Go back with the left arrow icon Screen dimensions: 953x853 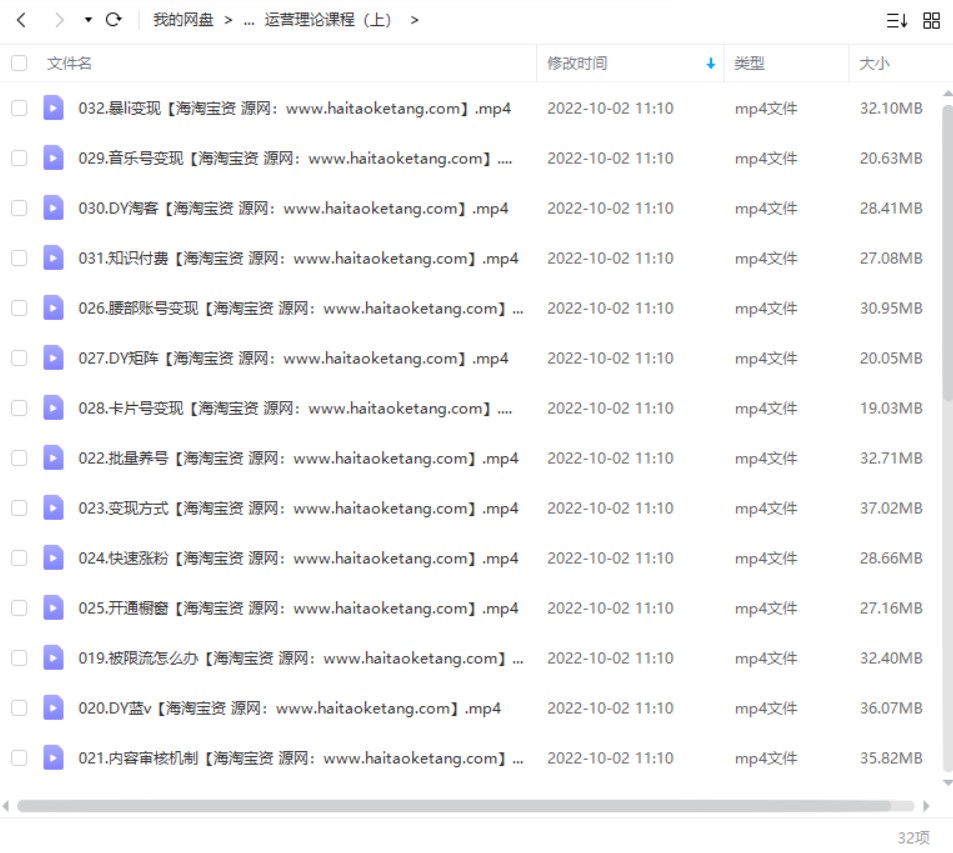tap(21, 20)
